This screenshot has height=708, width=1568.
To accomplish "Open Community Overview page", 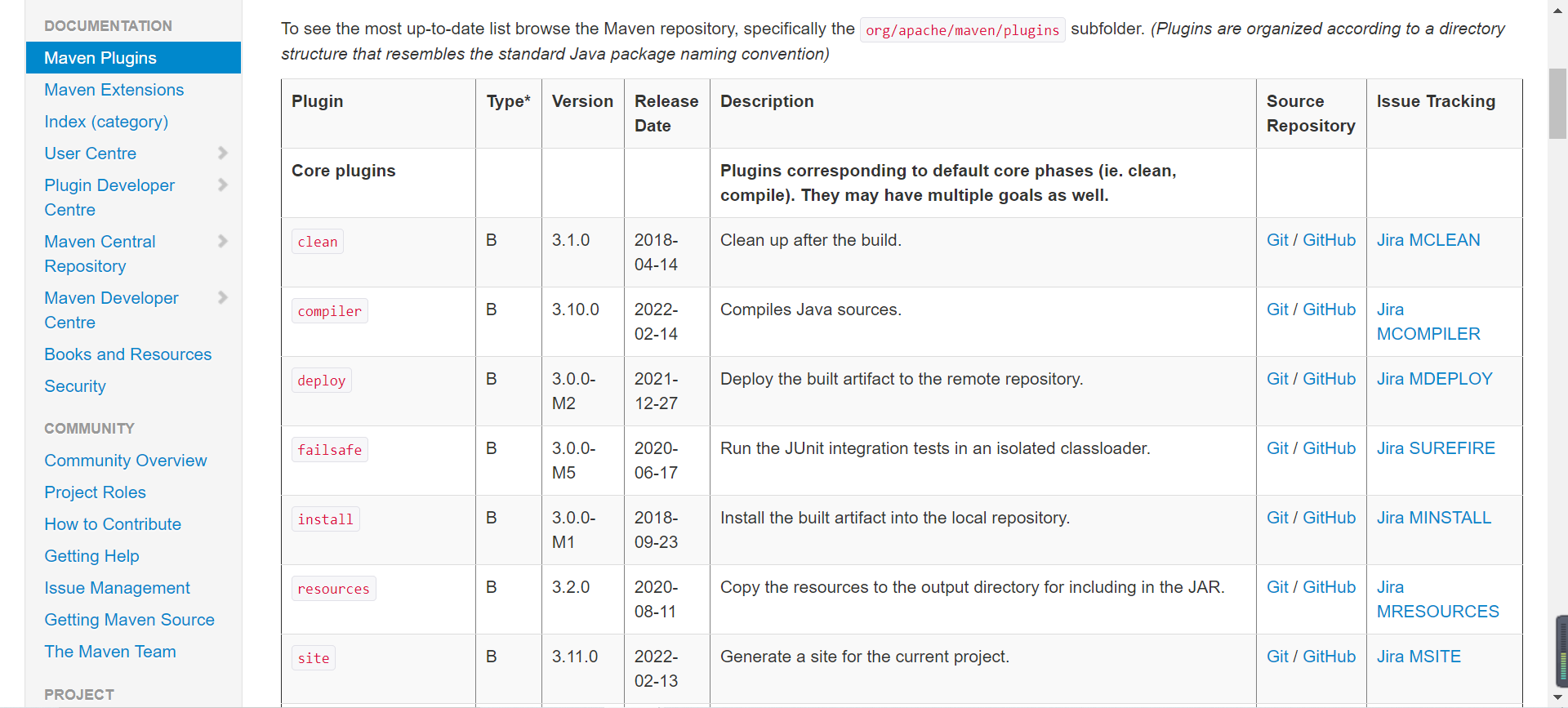I will 126,461.
